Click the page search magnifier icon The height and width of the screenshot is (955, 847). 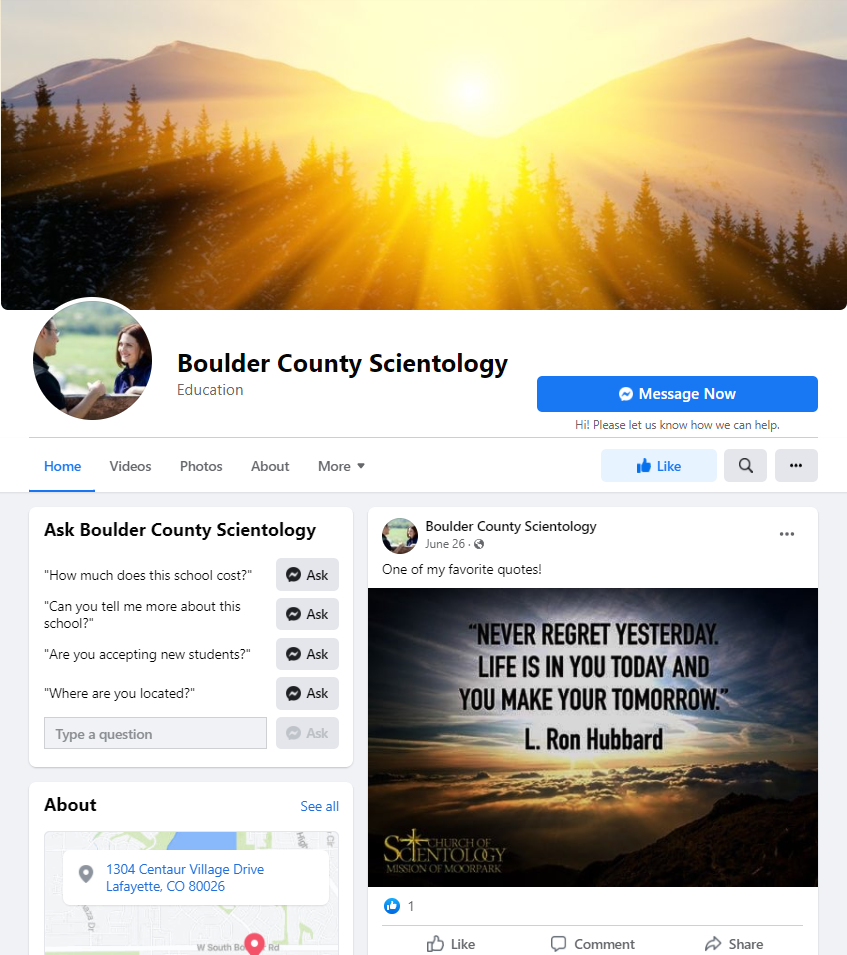745,466
